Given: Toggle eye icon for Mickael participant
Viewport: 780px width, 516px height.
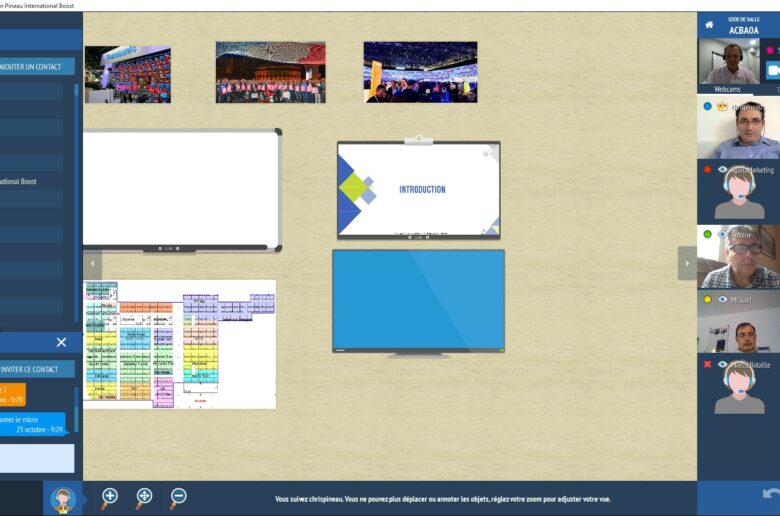Looking at the screenshot, I should 722,299.
